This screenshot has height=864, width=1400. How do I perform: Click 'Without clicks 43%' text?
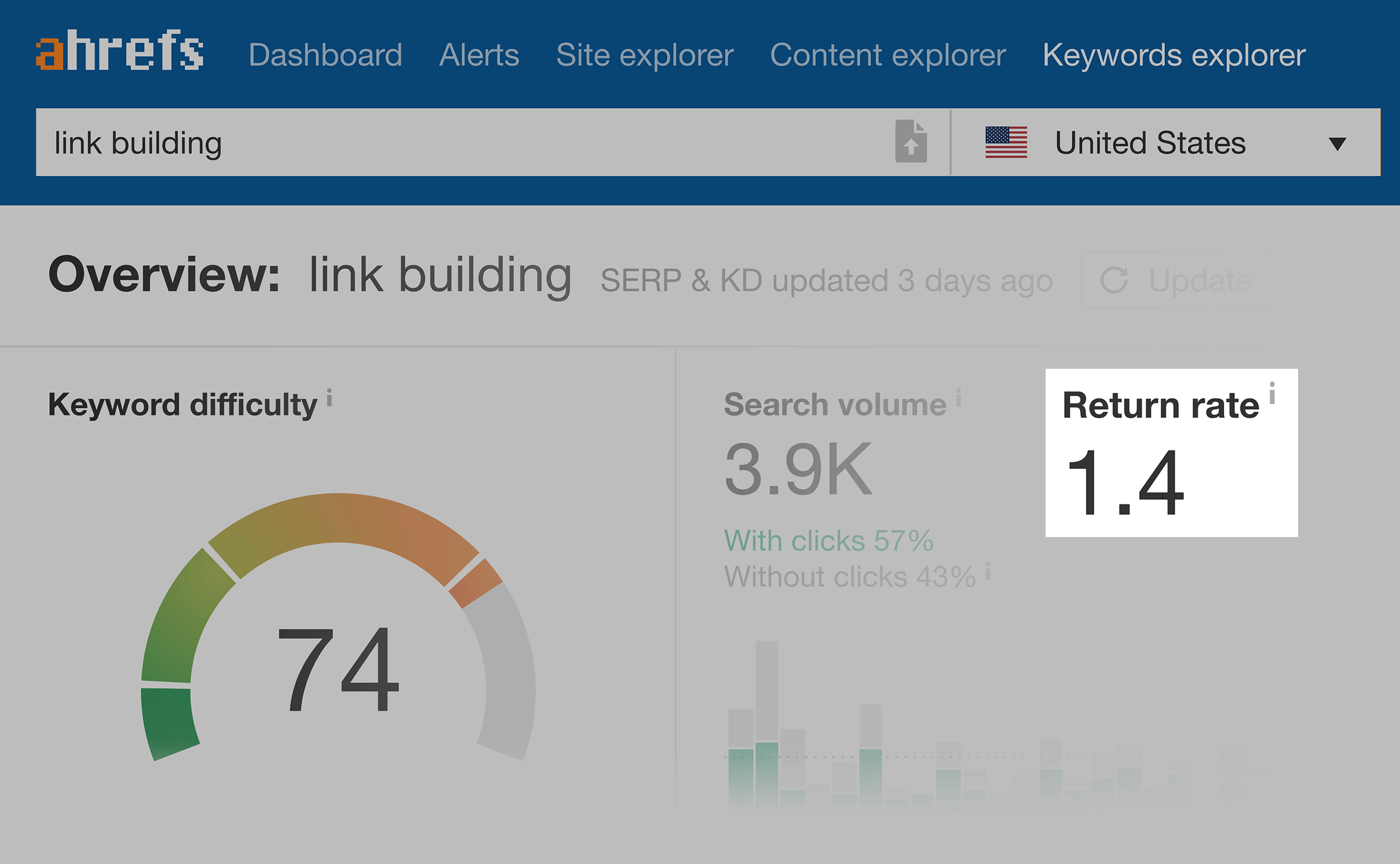point(850,577)
